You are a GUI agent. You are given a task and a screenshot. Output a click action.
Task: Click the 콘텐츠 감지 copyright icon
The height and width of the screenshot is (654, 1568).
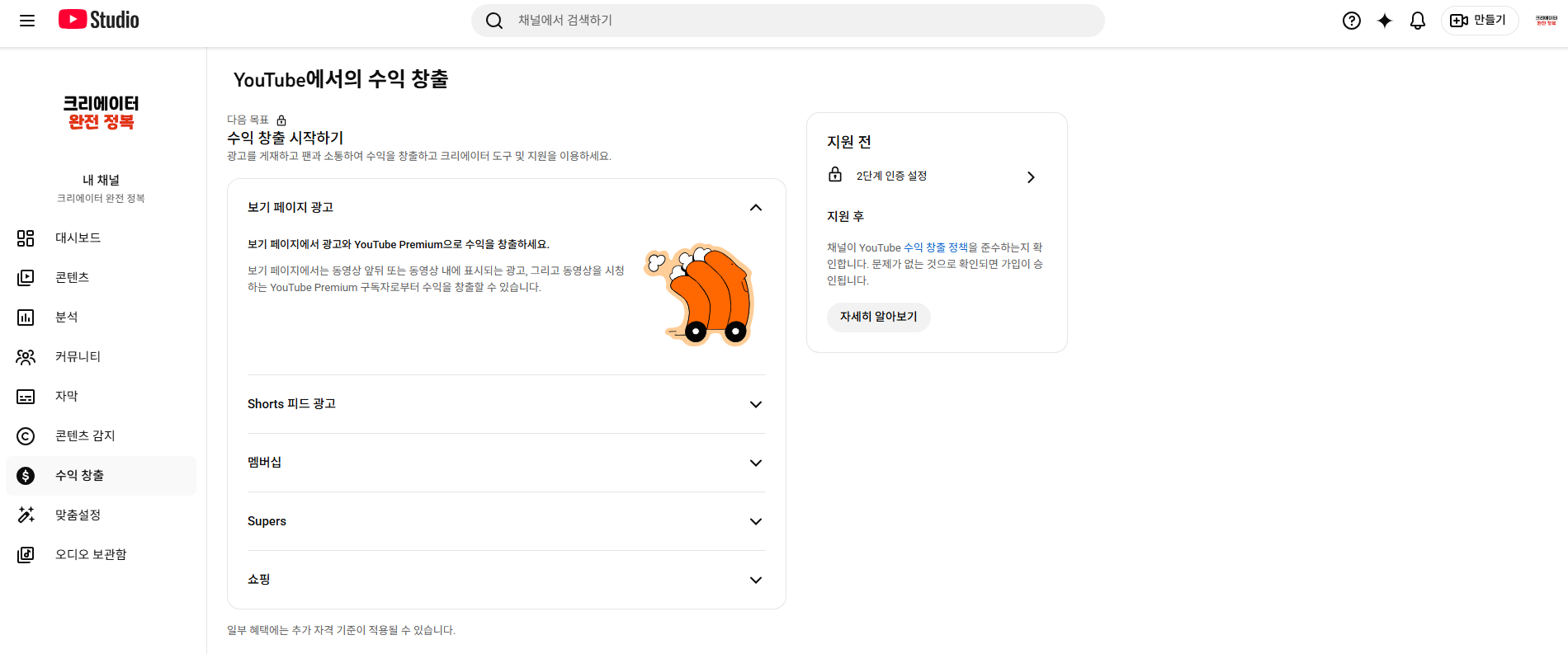click(x=26, y=436)
